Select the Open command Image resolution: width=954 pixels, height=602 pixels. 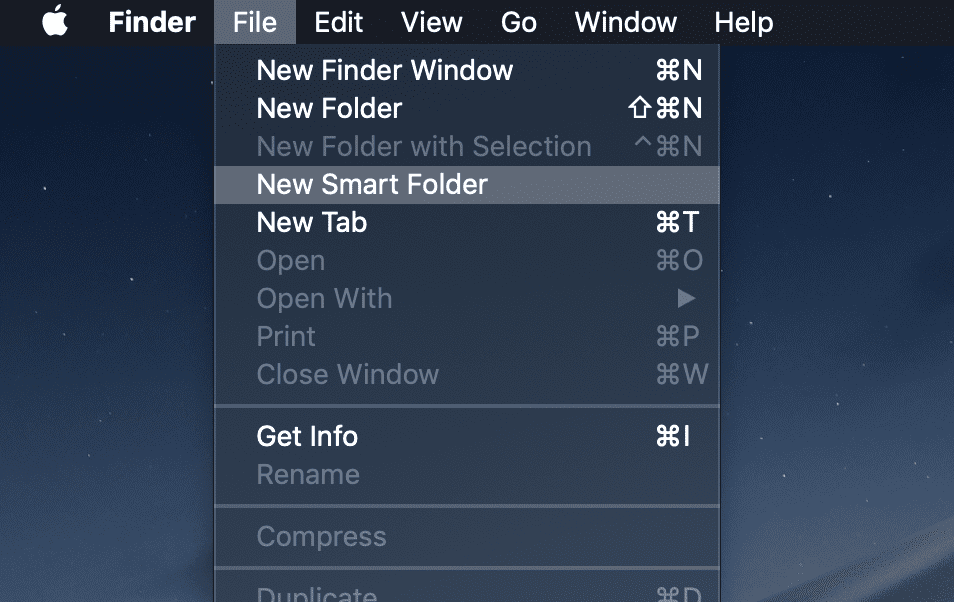click(x=290, y=260)
